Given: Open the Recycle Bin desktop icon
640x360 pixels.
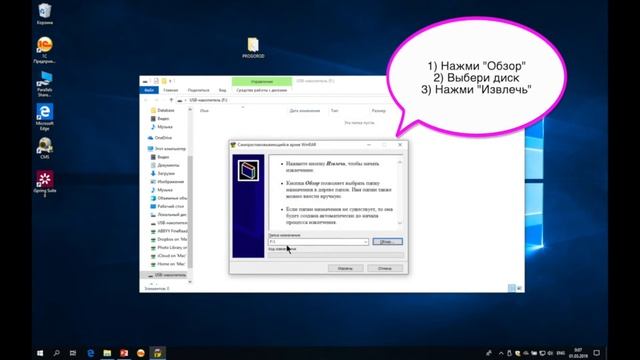Looking at the screenshot, I should pyautogui.click(x=44, y=13).
